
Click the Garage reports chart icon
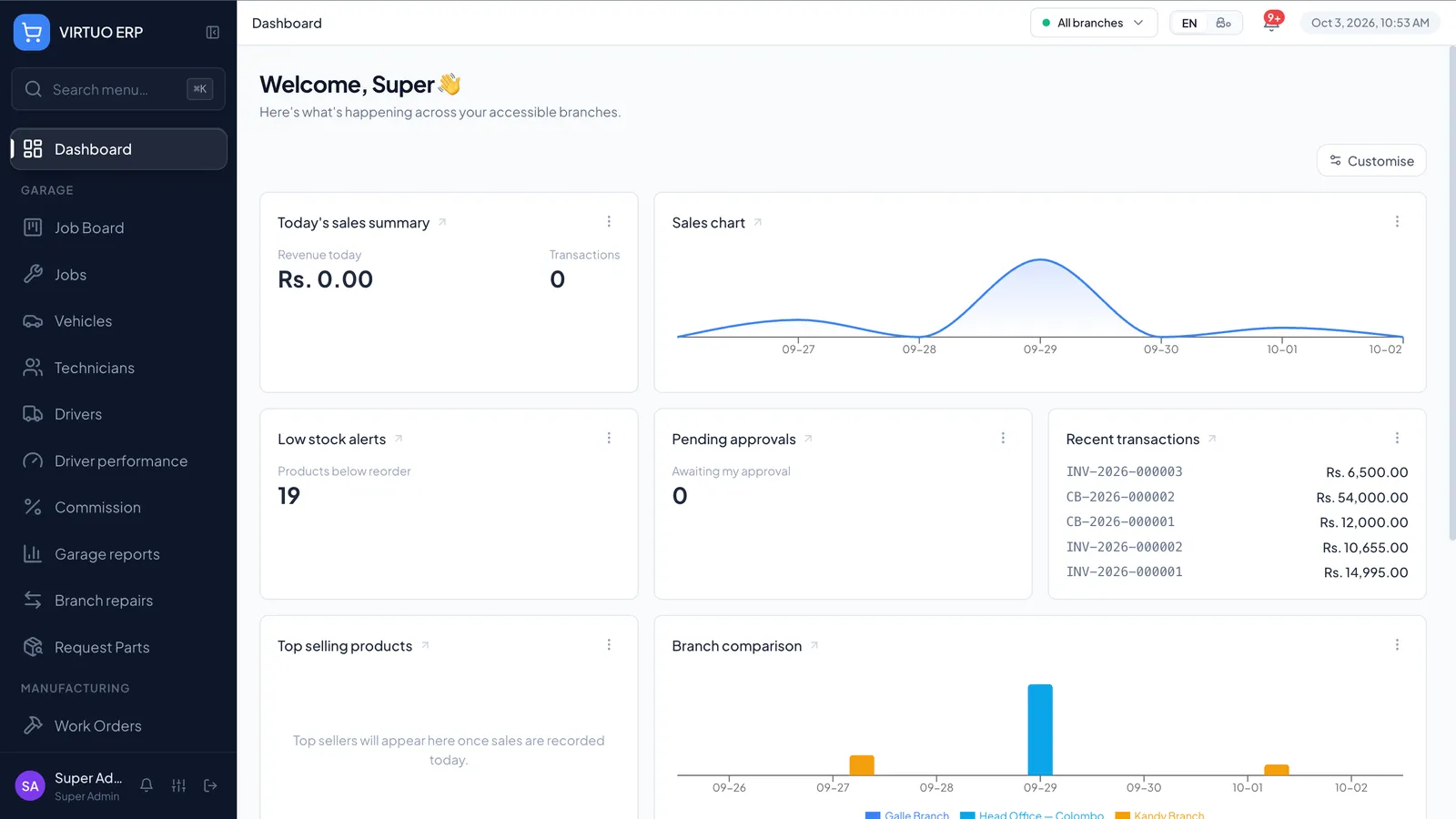[33, 553]
